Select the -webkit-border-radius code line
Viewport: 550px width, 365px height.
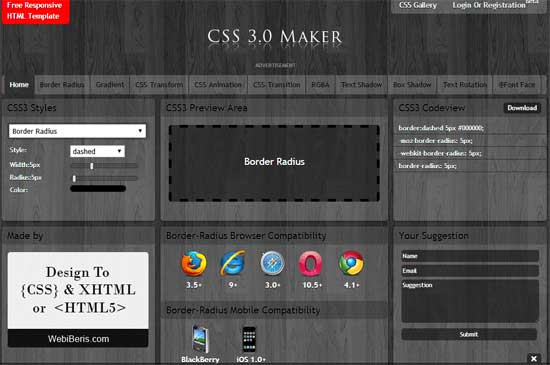pyautogui.click(x=441, y=153)
